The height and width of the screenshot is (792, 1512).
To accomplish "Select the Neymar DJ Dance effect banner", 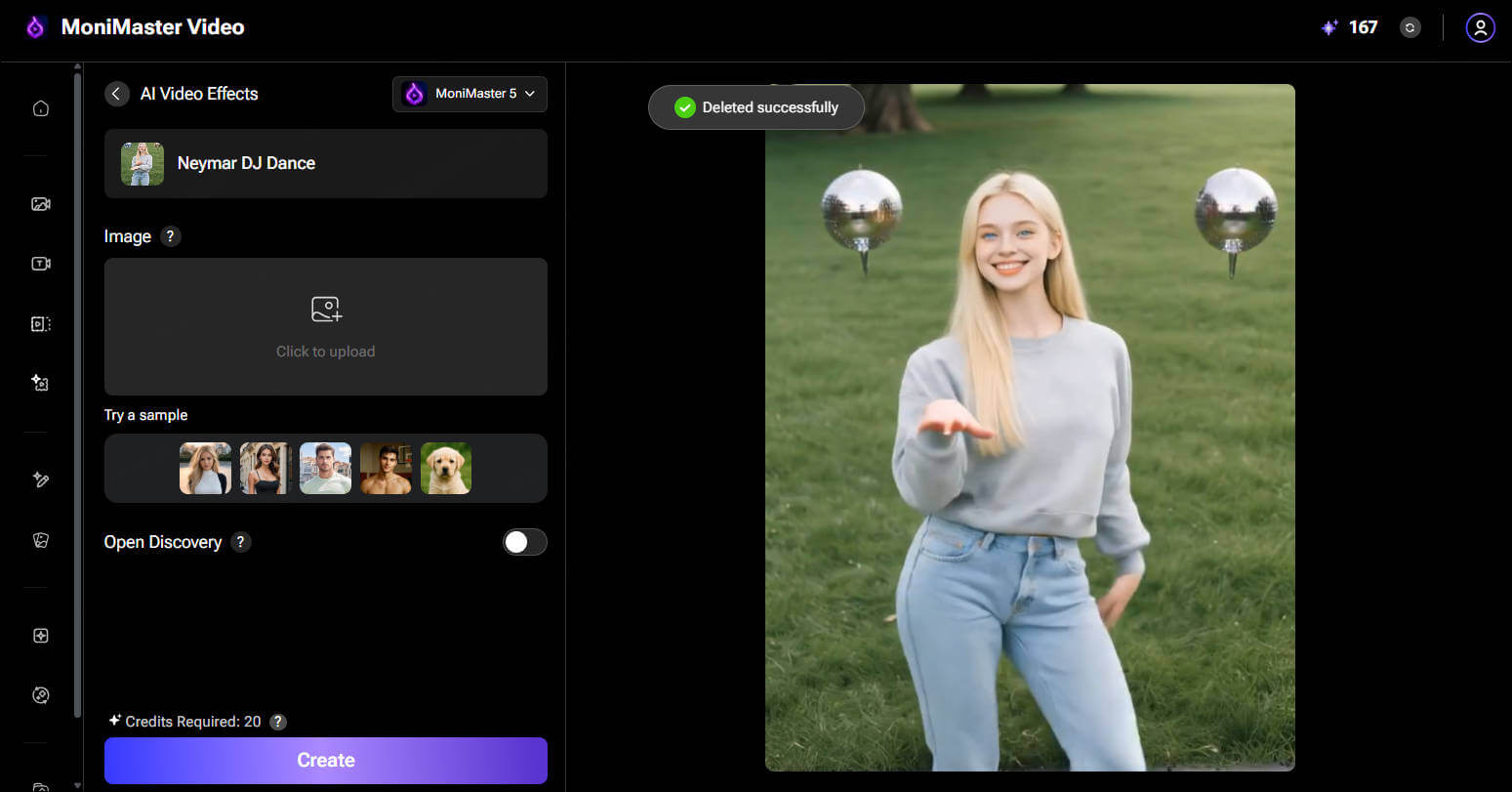I will (325, 163).
